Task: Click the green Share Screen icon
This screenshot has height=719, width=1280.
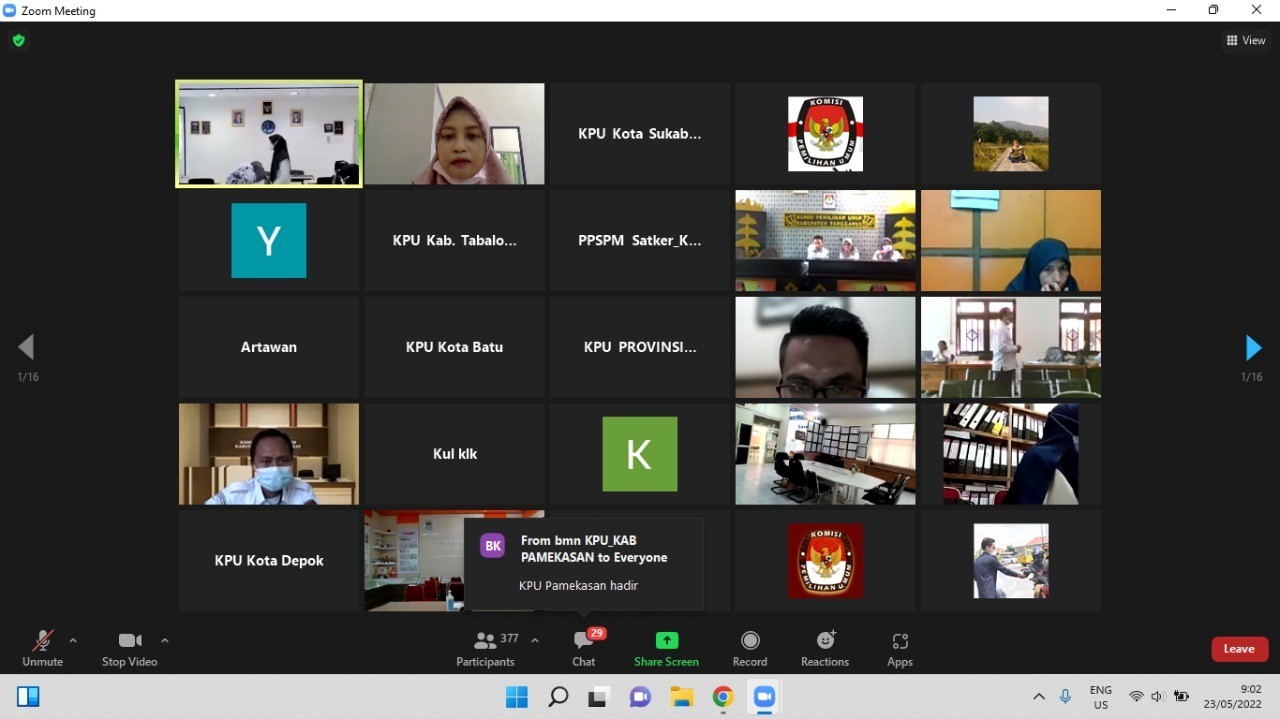Action: coord(666,641)
